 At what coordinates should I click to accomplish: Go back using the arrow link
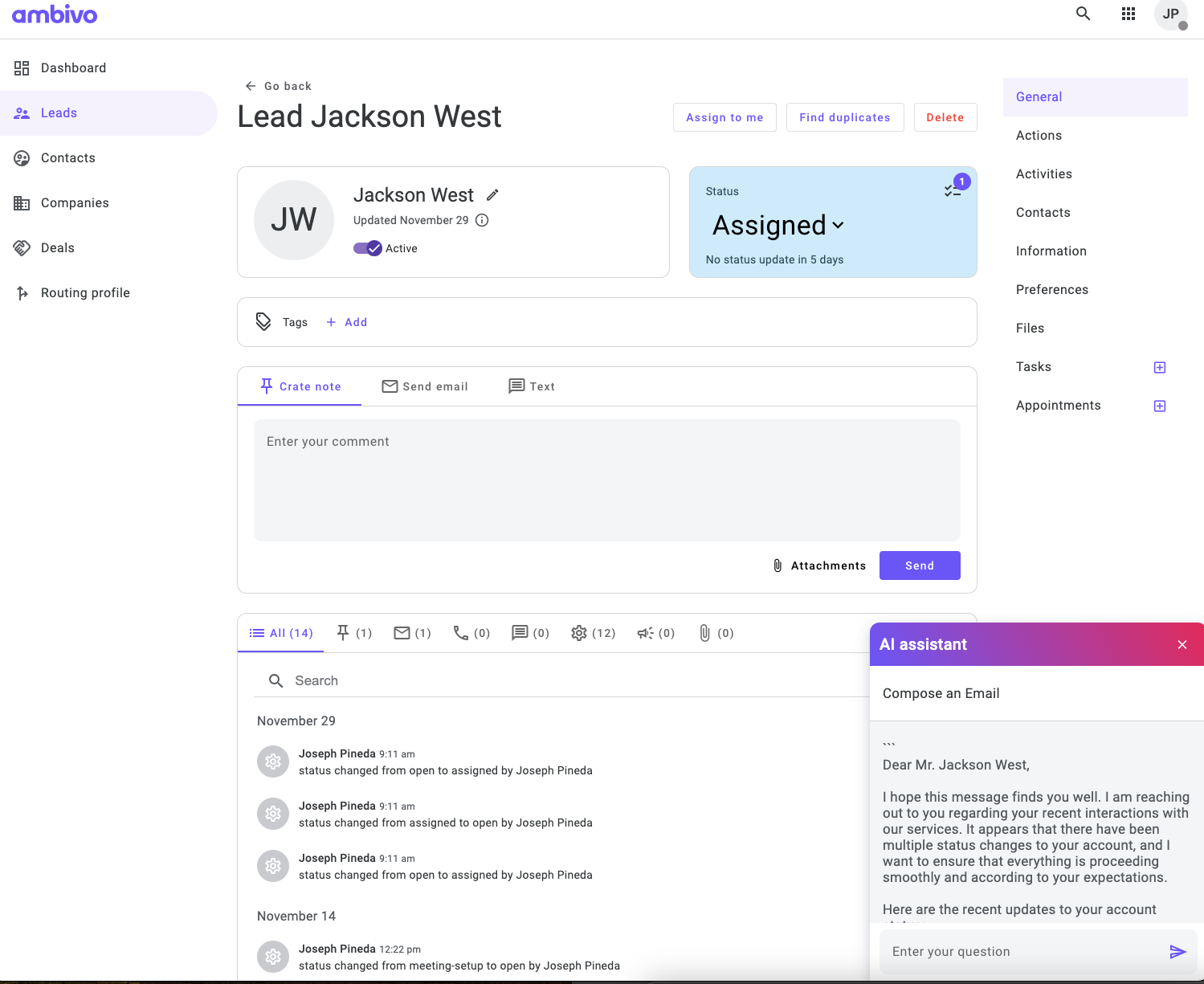[x=278, y=86]
